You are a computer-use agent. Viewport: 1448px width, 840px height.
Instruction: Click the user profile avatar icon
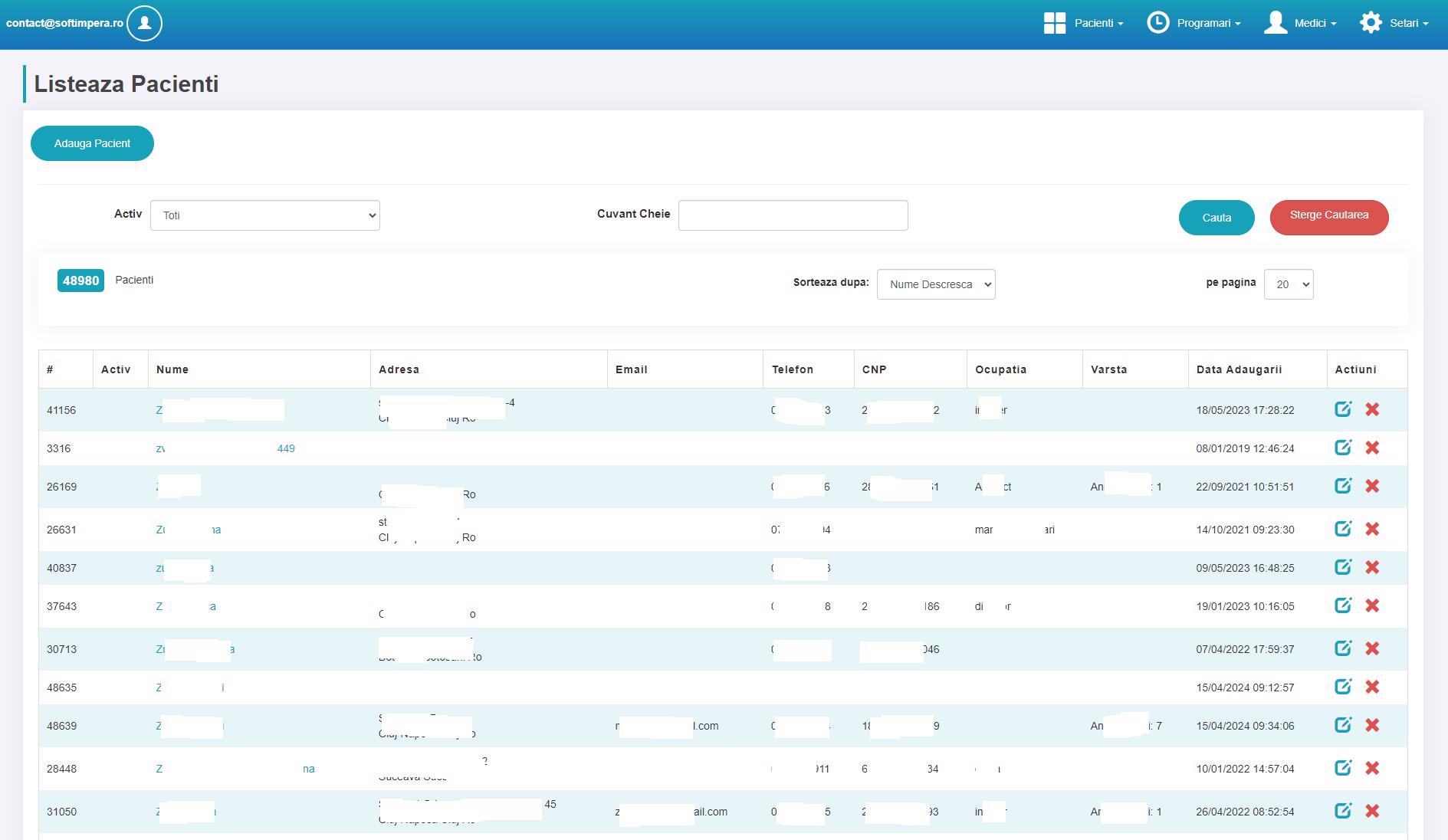pos(144,23)
